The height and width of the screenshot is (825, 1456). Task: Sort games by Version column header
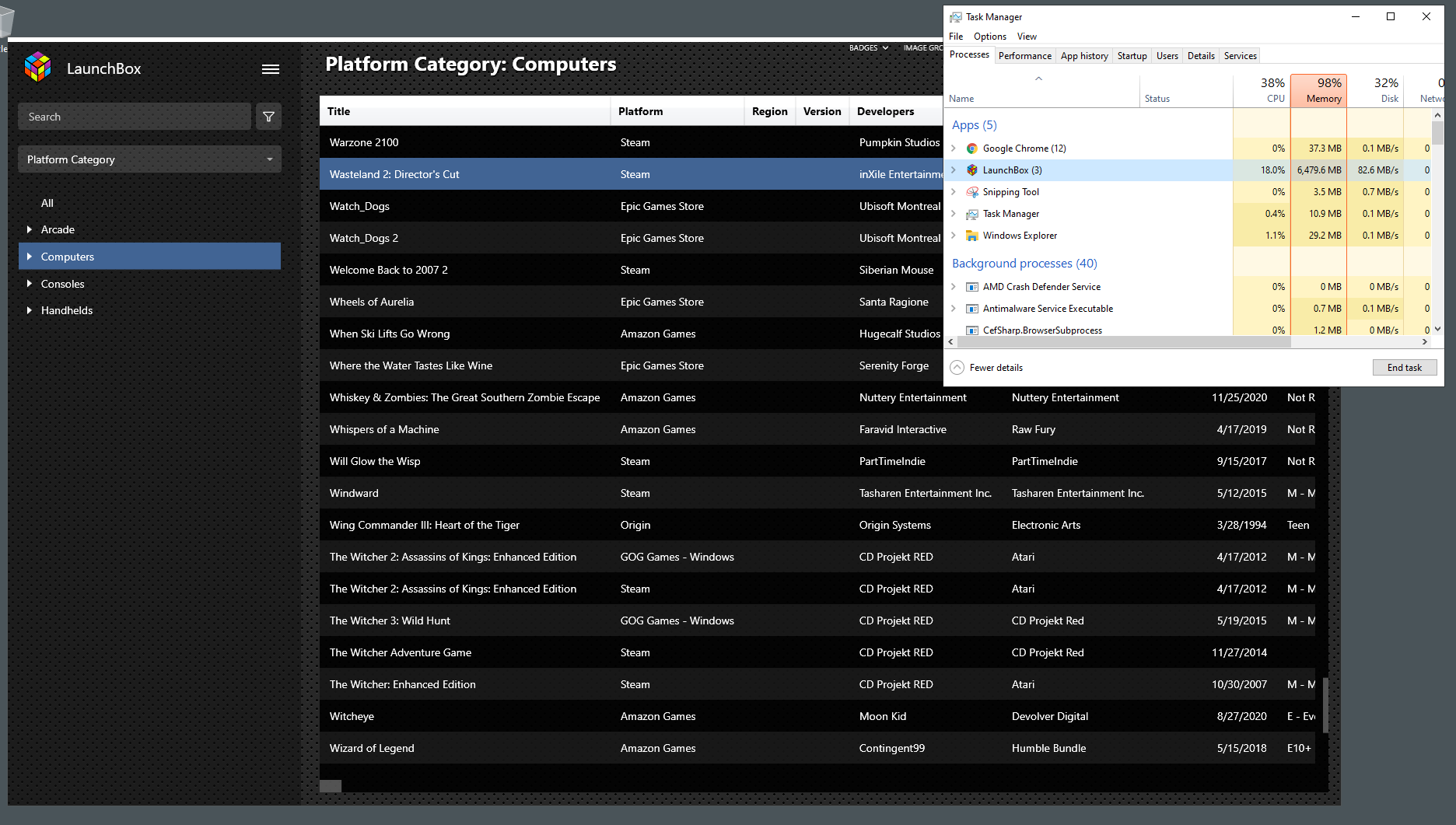tap(822, 111)
